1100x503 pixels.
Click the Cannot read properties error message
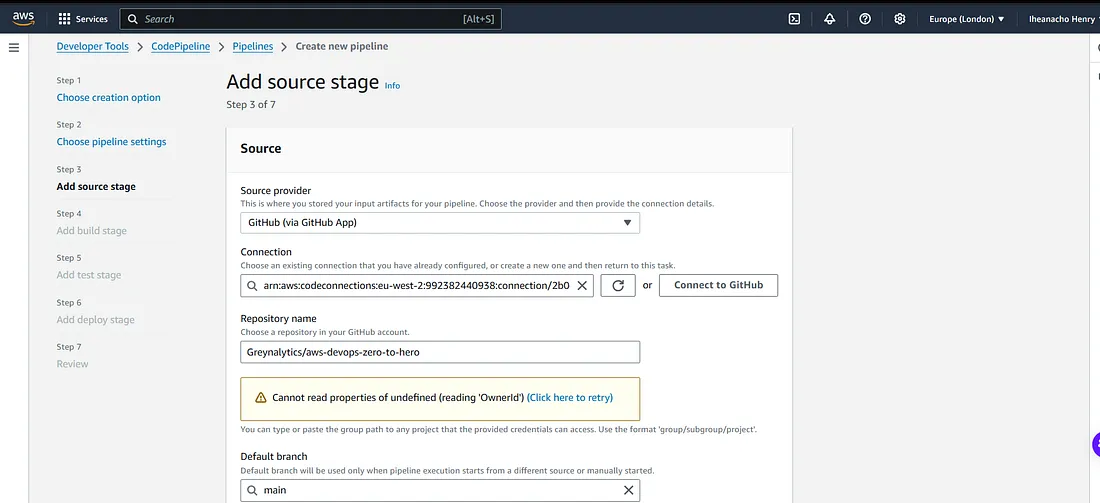398,398
